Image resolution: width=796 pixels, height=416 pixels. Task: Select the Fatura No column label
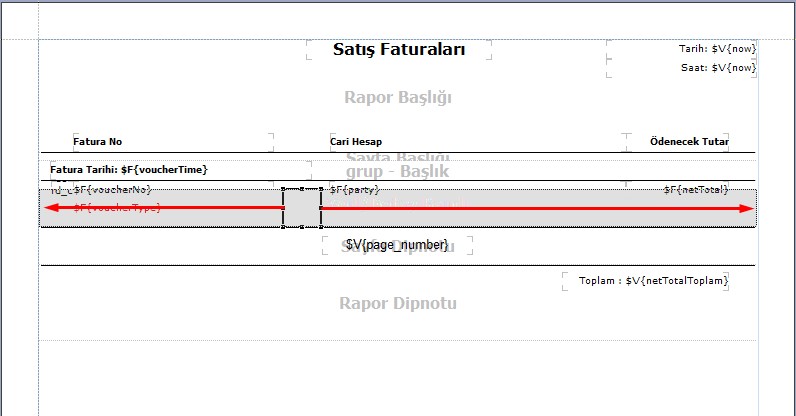click(98, 142)
